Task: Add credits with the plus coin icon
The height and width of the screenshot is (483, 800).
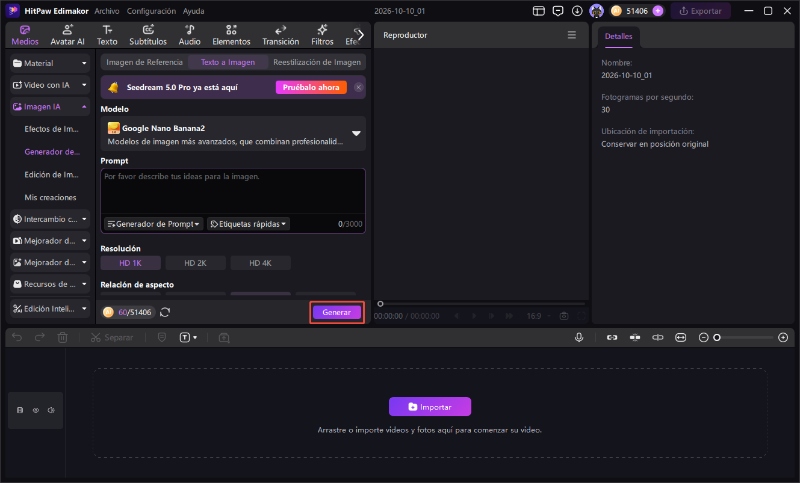Action: click(658, 11)
